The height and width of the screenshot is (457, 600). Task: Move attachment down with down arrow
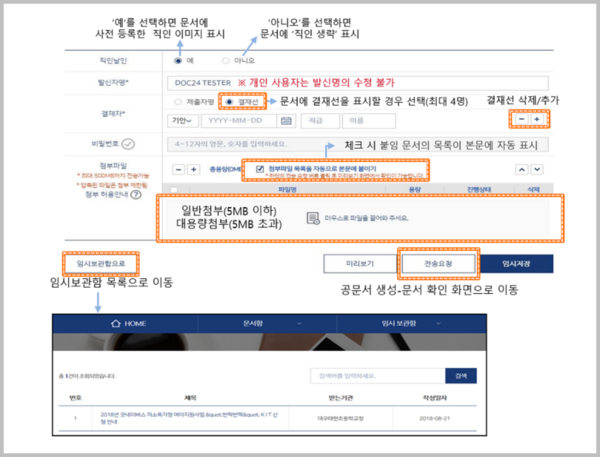coord(537,169)
